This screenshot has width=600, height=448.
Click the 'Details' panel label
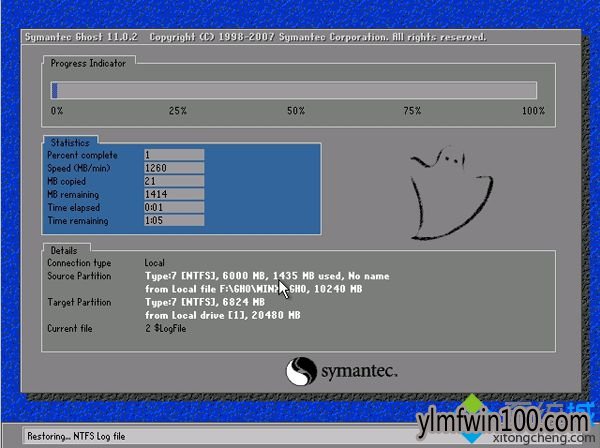(64, 251)
